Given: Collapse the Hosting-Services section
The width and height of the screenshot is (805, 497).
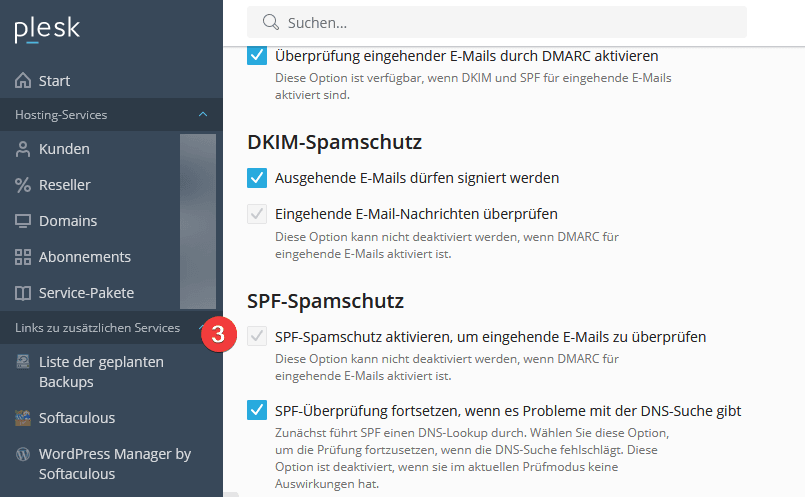Looking at the screenshot, I should click(203, 115).
